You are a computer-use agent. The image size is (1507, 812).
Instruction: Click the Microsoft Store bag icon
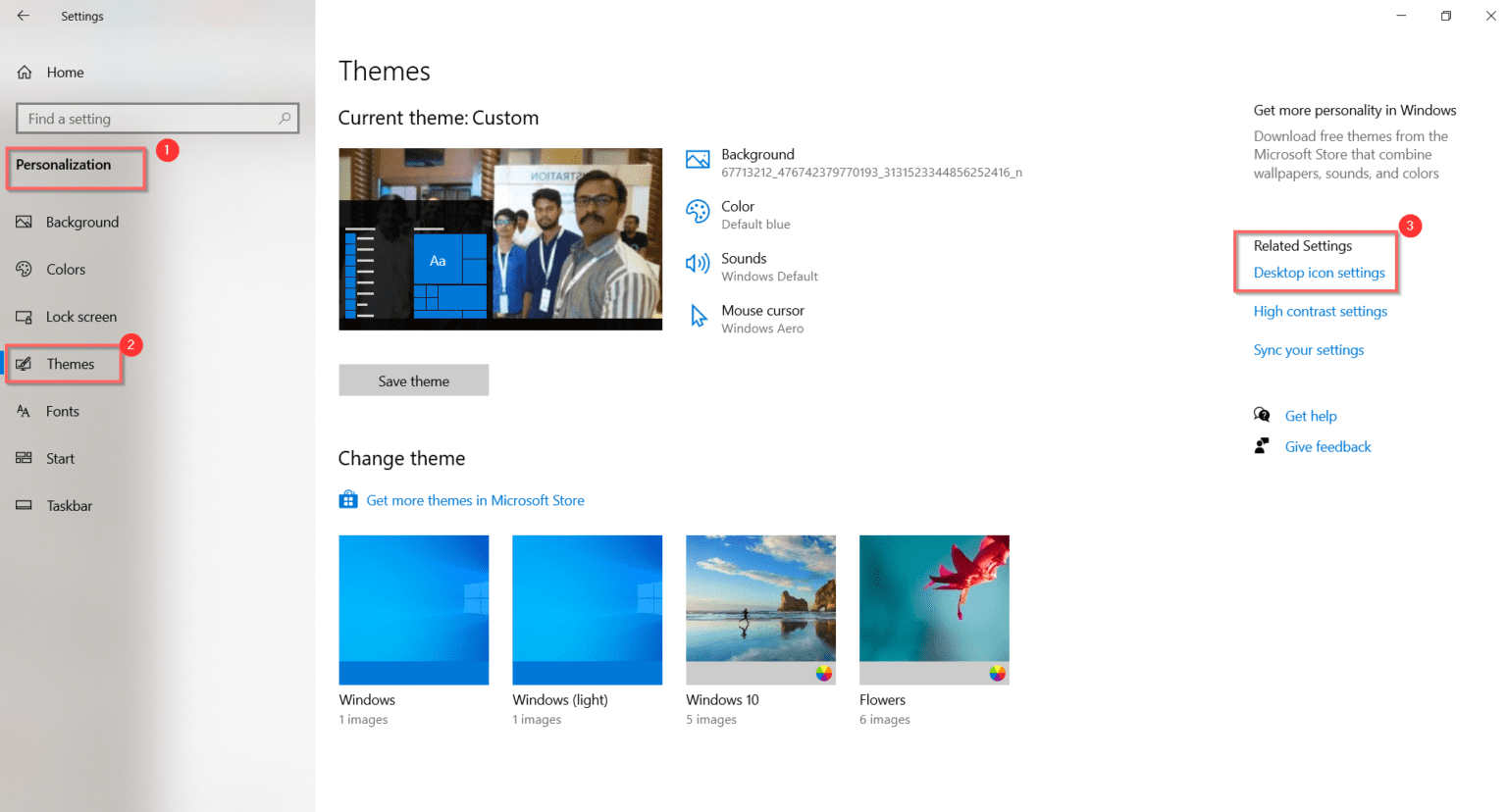point(348,499)
